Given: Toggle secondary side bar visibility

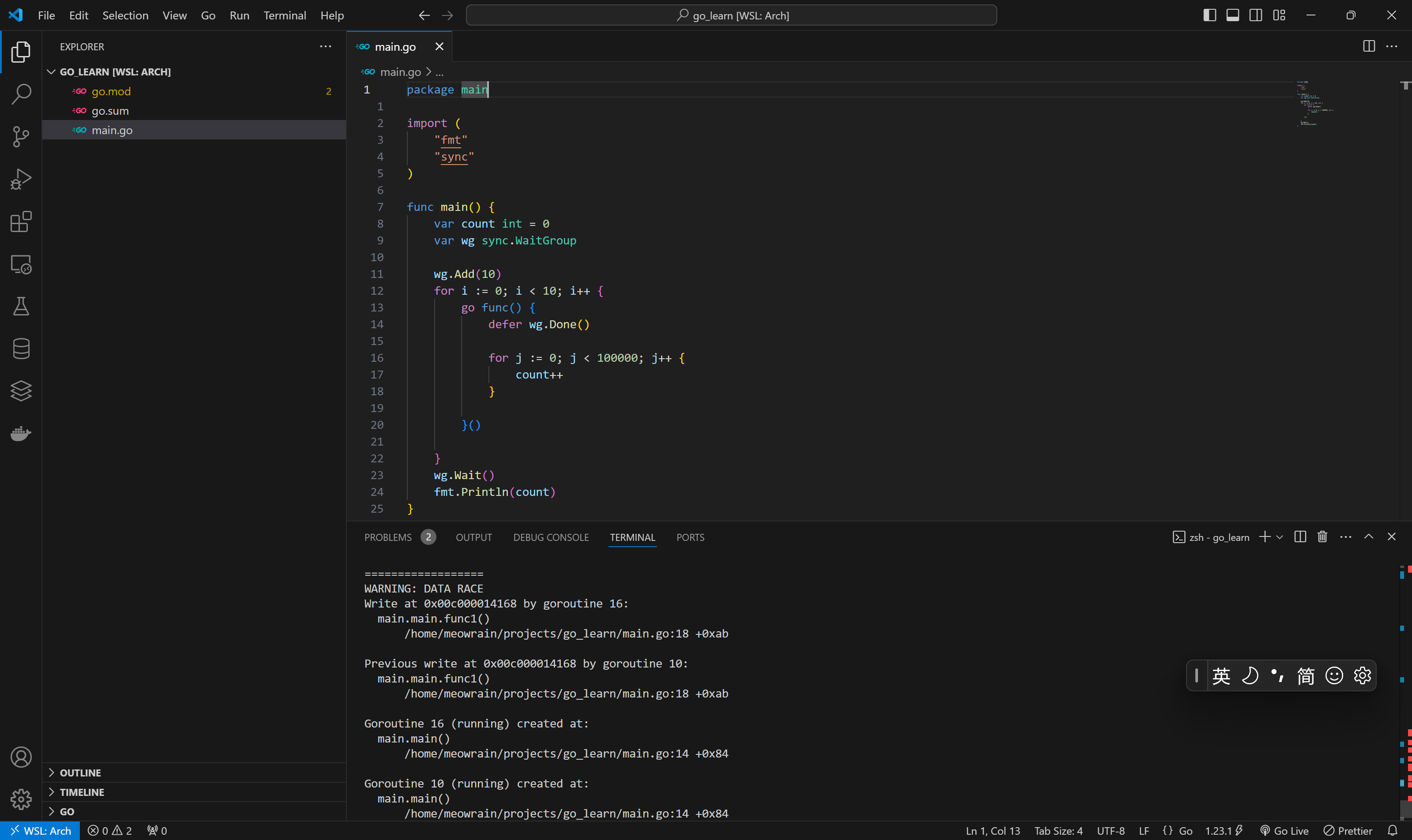Looking at the screenshot, I should [1256, 15].
